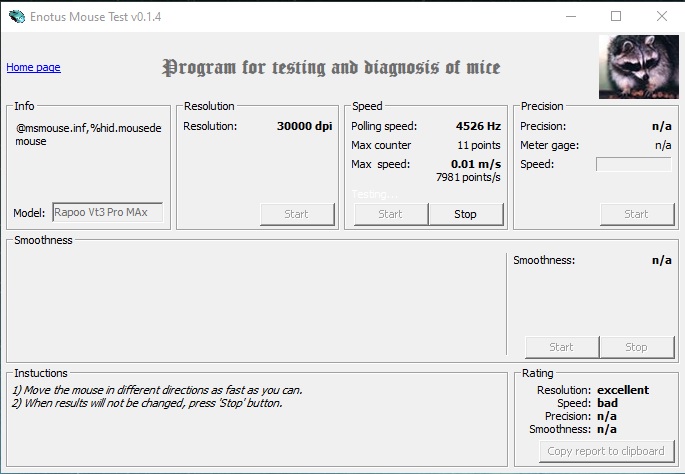Click the 7981 points/s value
This screenshot has width=685, height=474.
pos(468,177)
